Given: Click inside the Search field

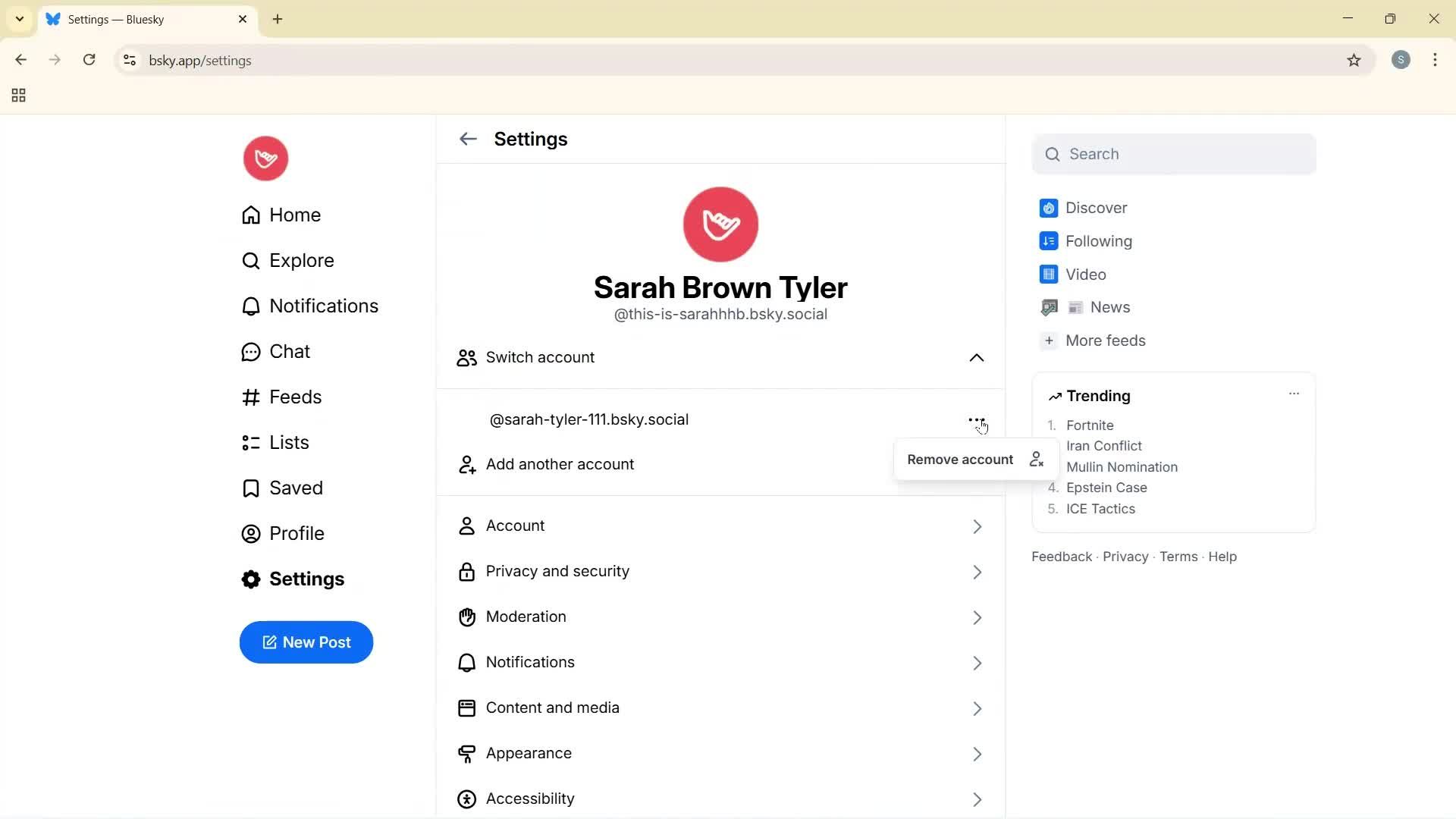Looking at the screenshot, I should [x=1174, y=154].
